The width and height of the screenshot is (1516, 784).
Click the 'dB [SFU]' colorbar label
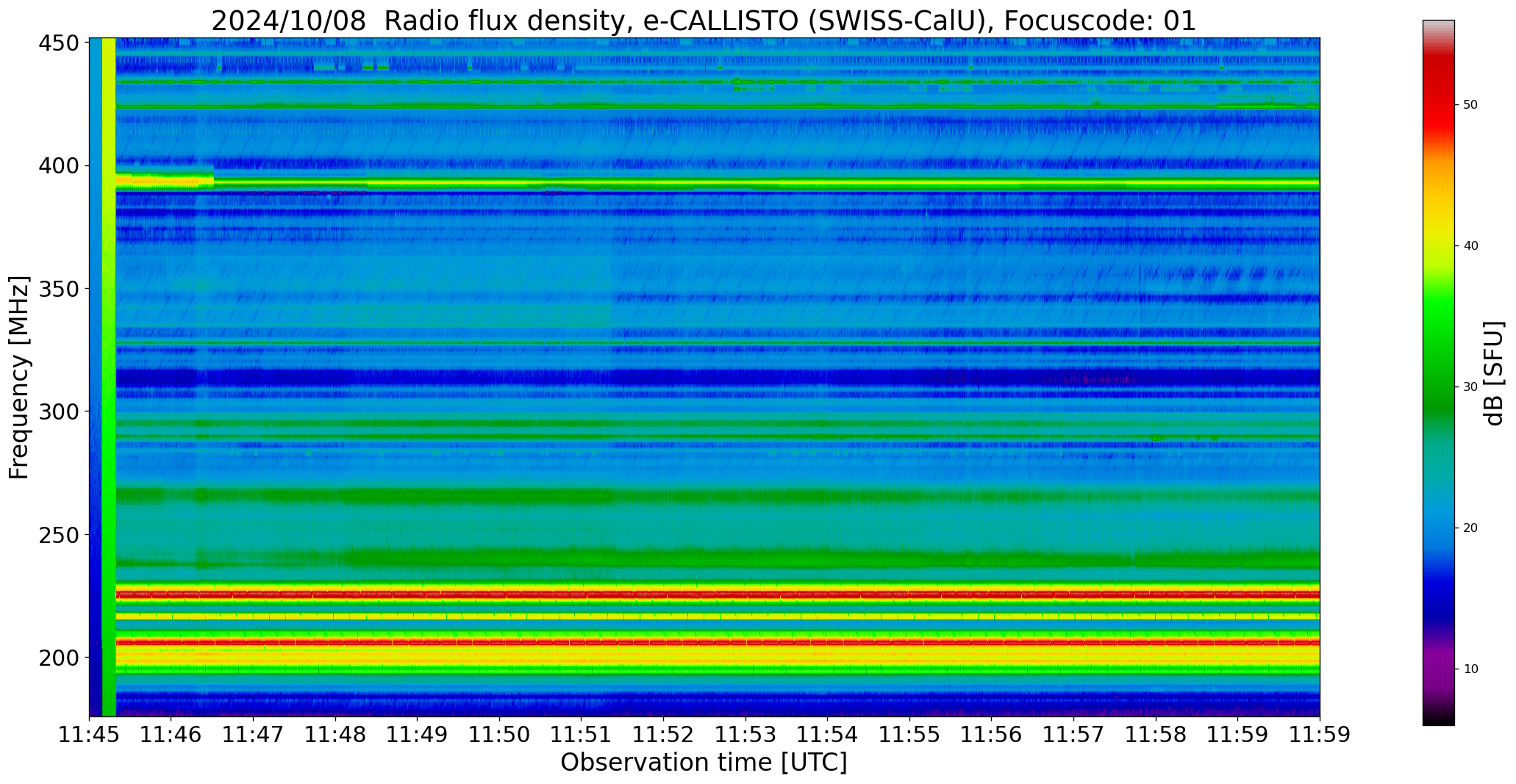pos(1494,373)
